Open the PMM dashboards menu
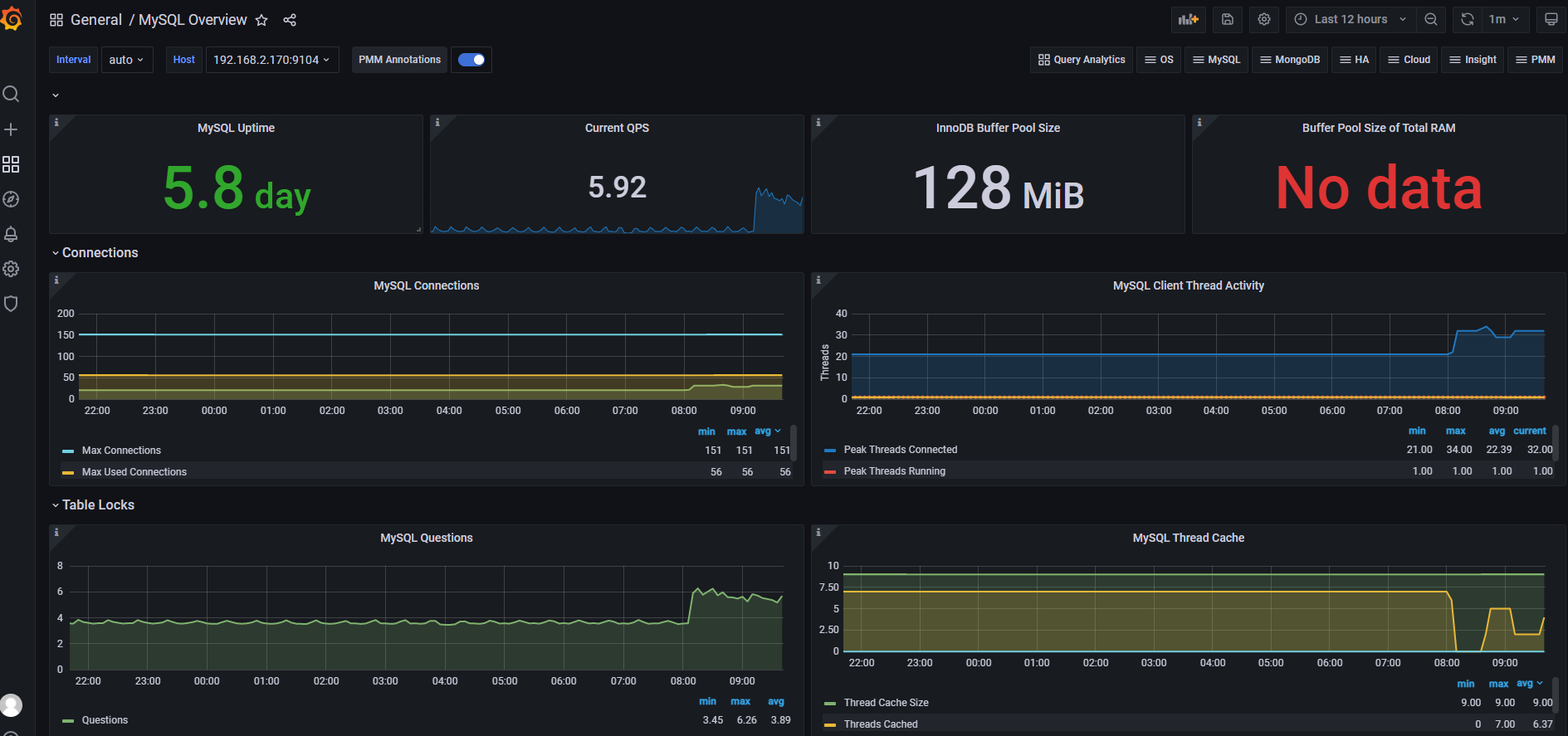Screen dimensions: 1568x736 (x=1535, y=60)
